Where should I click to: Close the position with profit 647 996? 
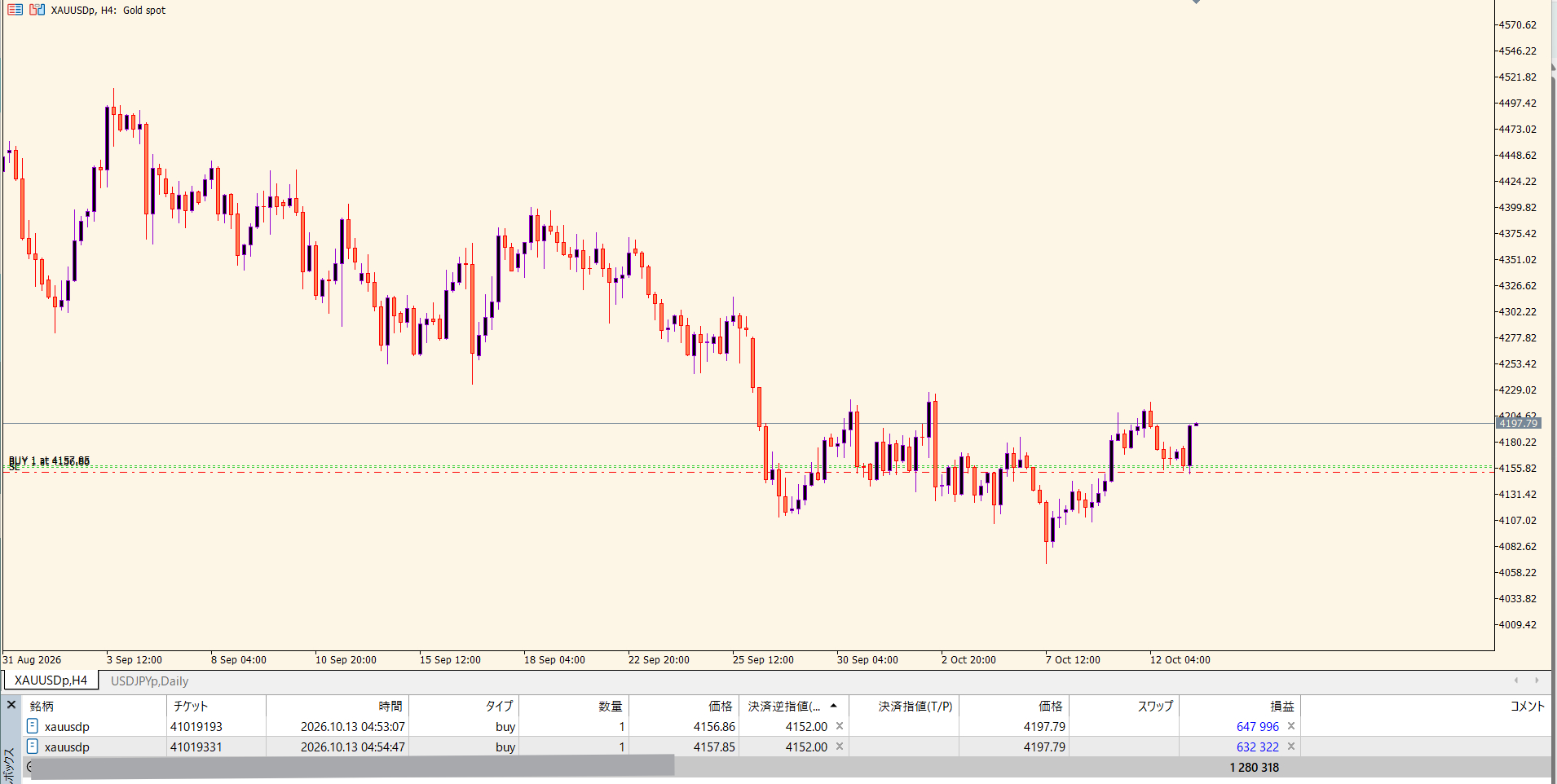click(x=1291, y=726)
